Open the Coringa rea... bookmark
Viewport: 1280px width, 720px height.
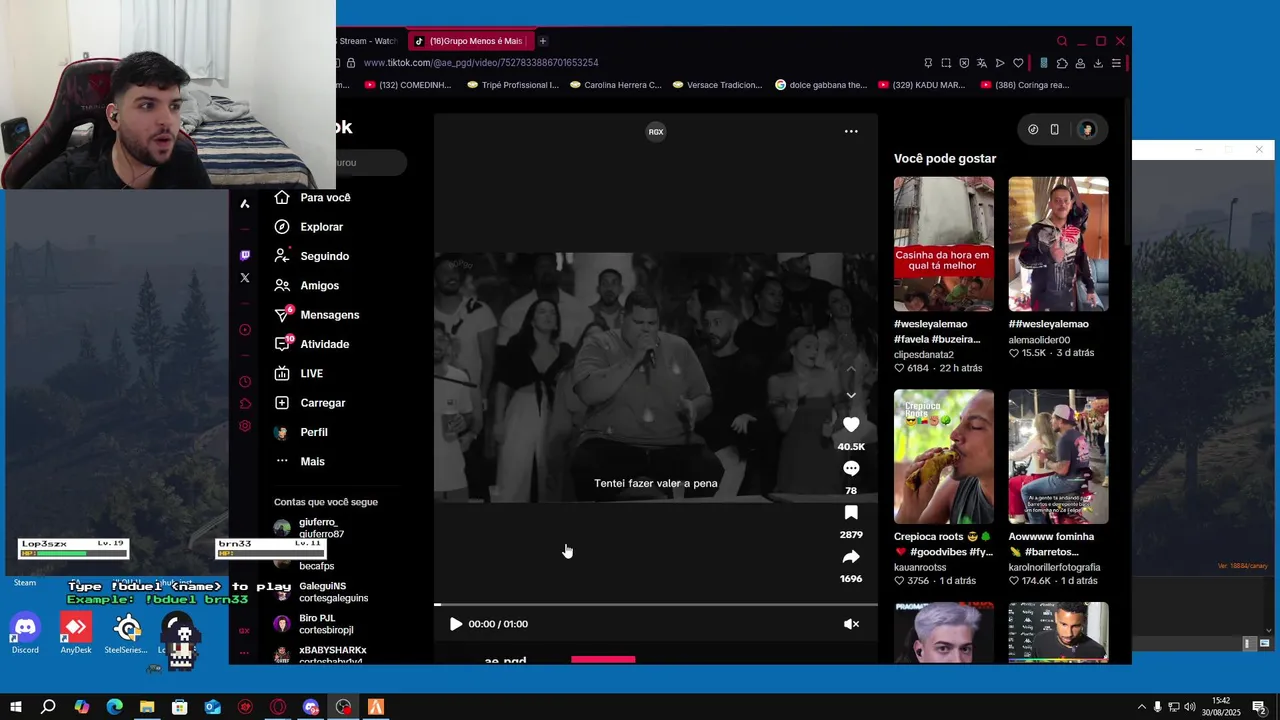pyautogui.click(x=1025, y=85)
